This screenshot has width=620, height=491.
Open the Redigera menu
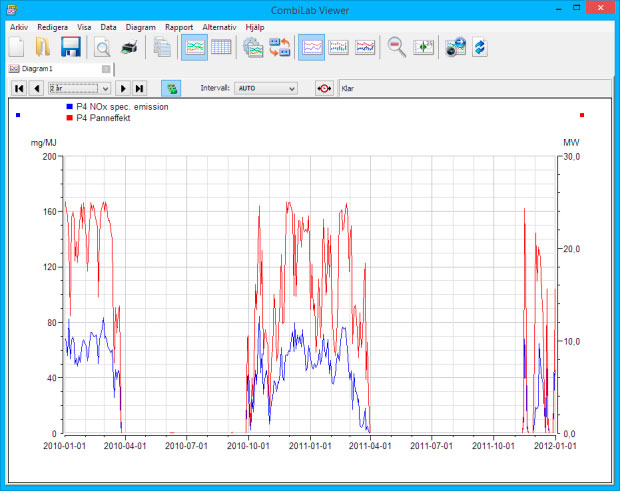click(x=52, y=27)
